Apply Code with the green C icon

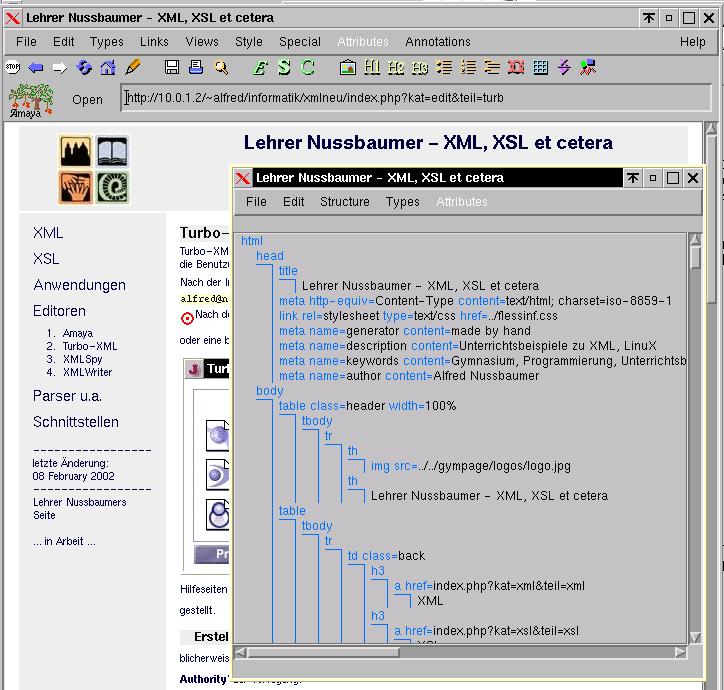tap(308, 68)
